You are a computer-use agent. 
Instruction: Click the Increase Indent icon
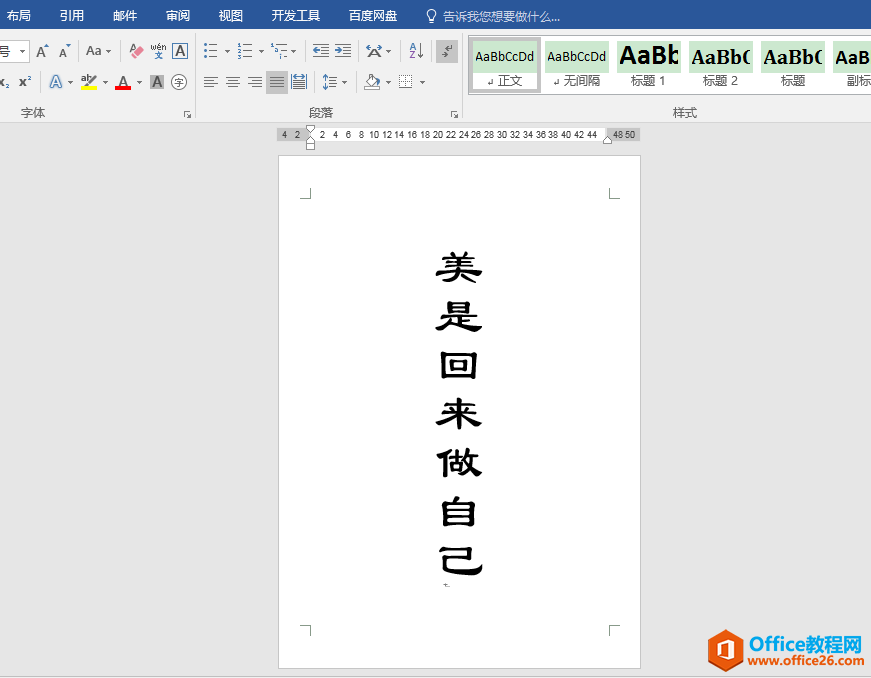coord(343,51)
